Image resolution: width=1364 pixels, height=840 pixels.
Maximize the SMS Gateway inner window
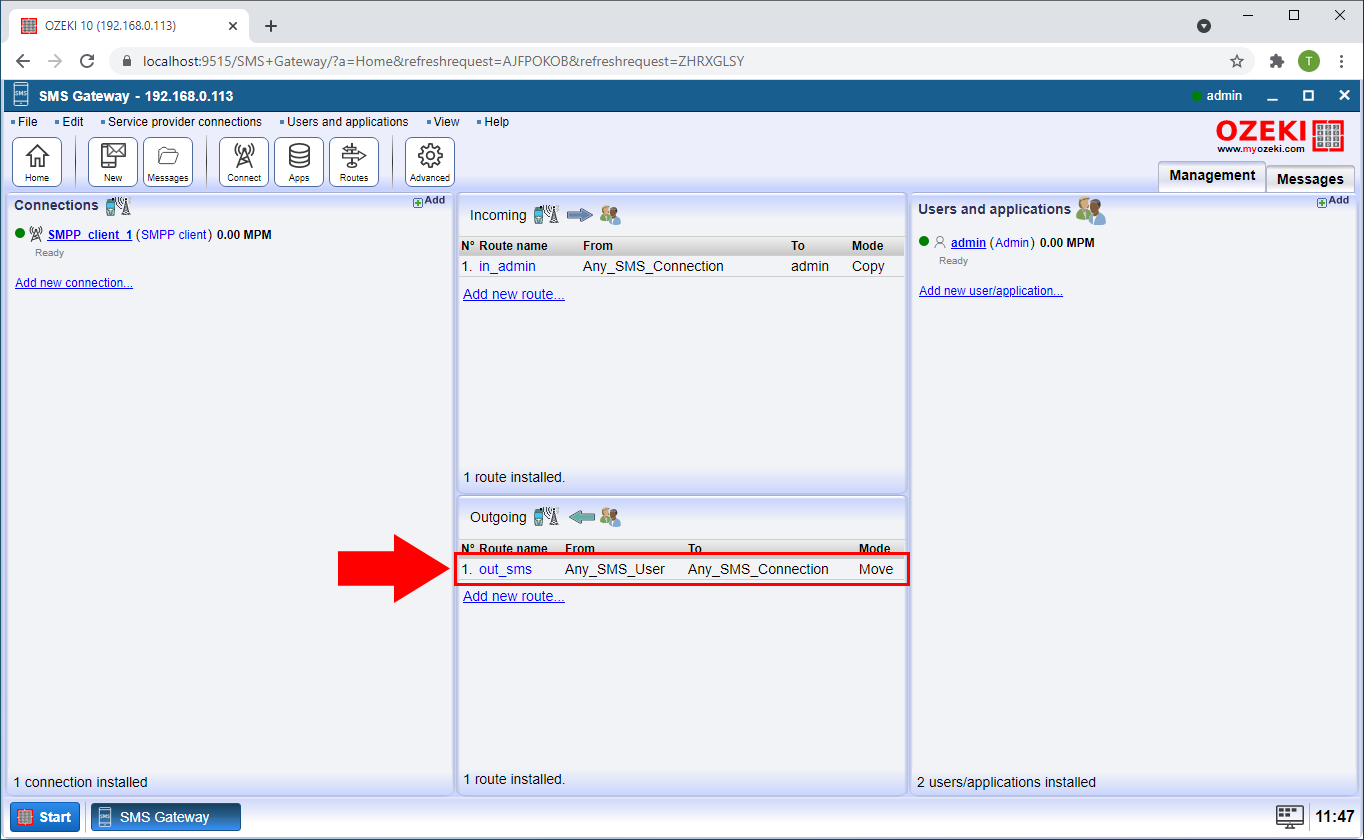point(1308,96)
